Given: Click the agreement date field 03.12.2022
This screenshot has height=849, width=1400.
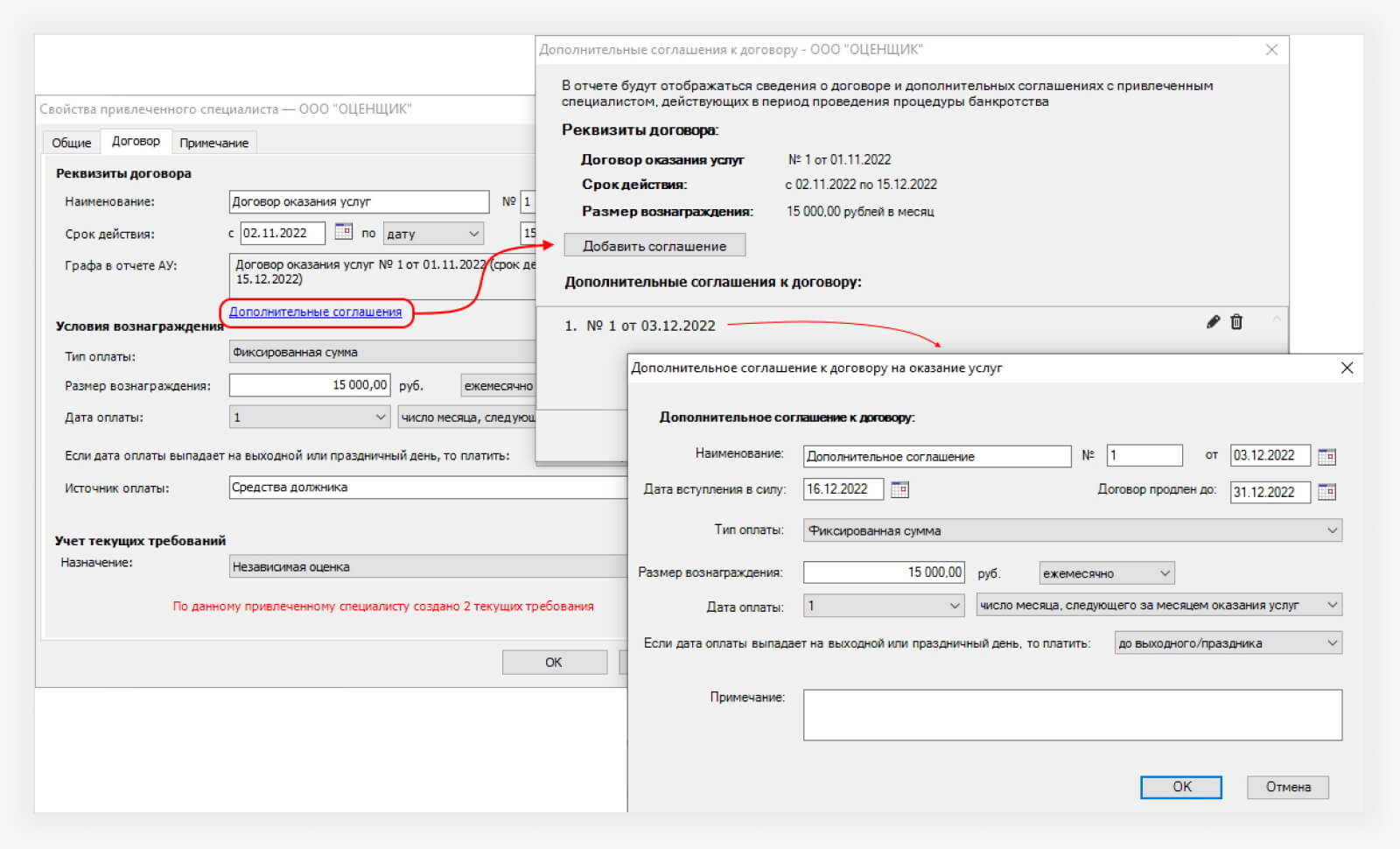Looking at the screenshot, I should click(1270, 455).
